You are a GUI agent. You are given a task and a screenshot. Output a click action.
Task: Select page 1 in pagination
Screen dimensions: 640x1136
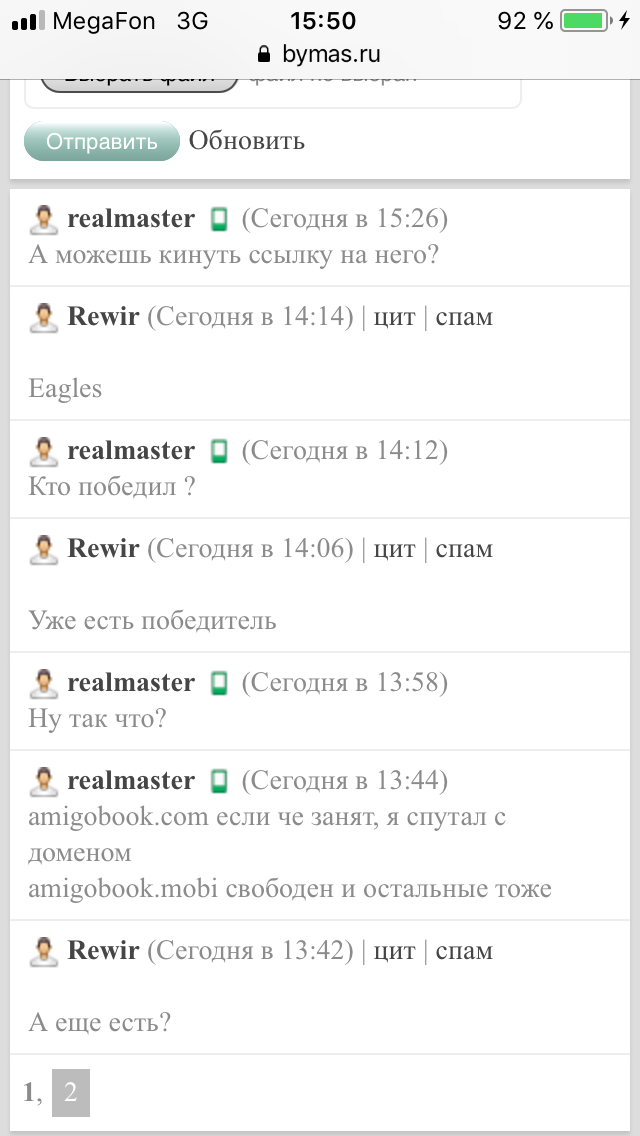coord(29,1093)
